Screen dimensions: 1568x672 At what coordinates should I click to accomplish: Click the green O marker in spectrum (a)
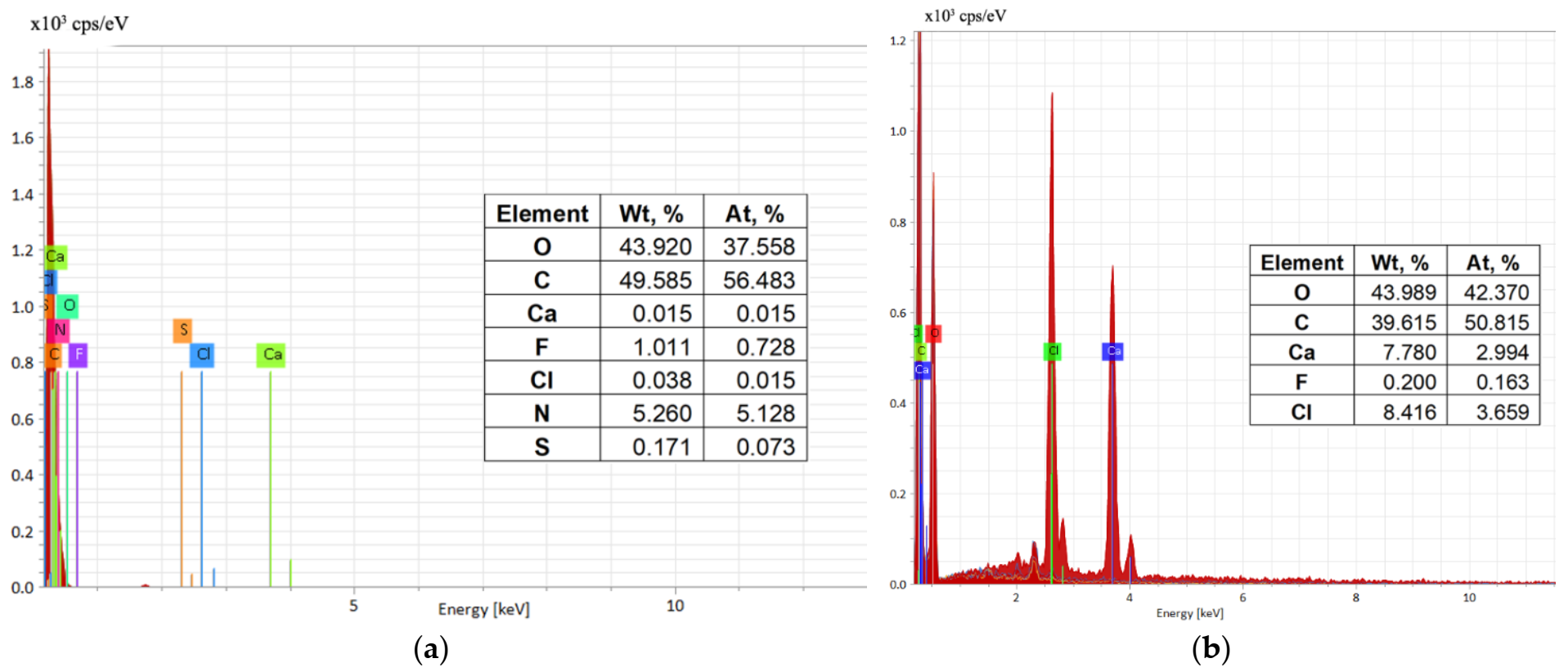[x=69, y=305]
